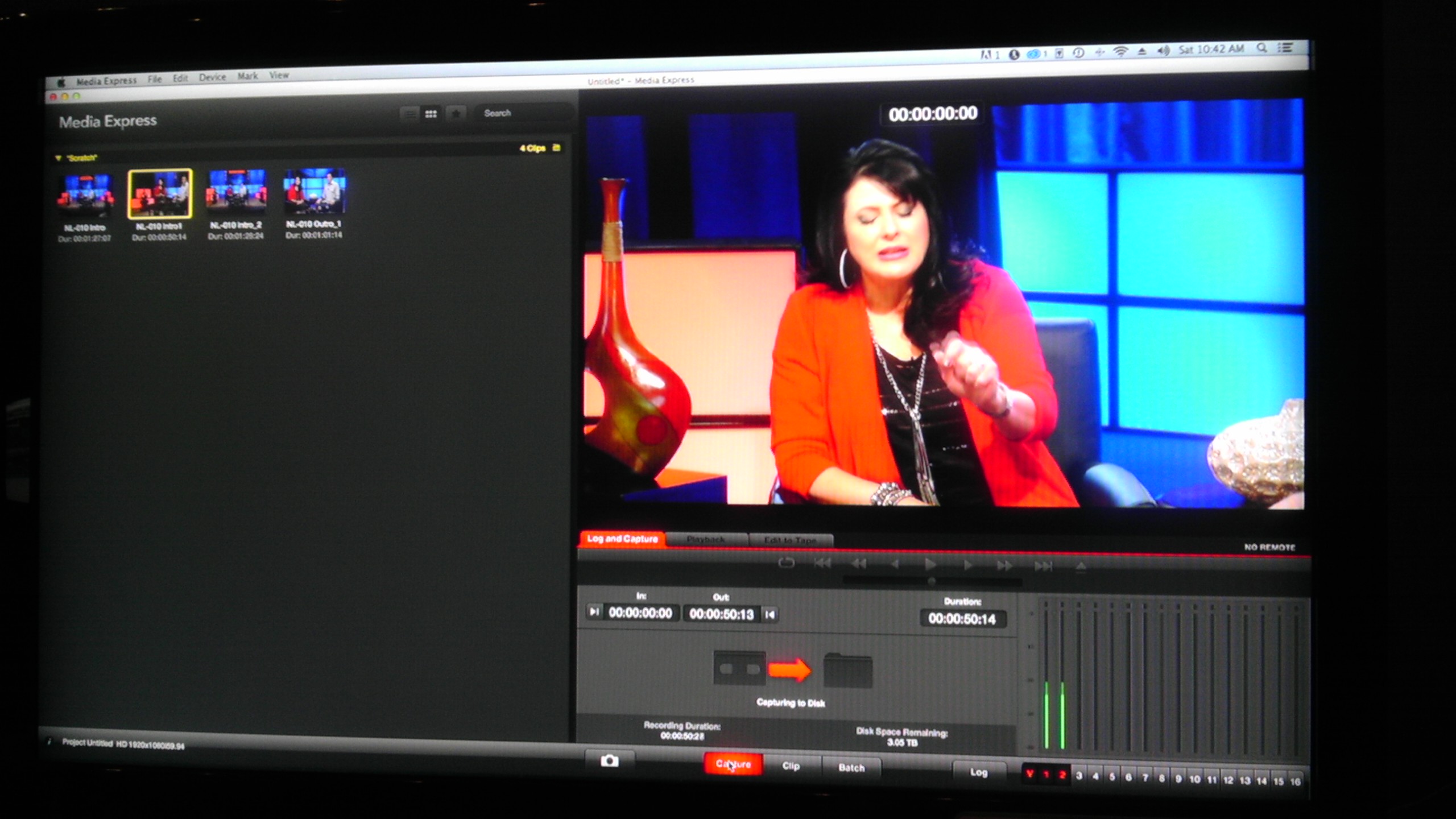Screen dimensions: 1456x819
Task: Toggle the video V channel
Action: (1029, 774)
